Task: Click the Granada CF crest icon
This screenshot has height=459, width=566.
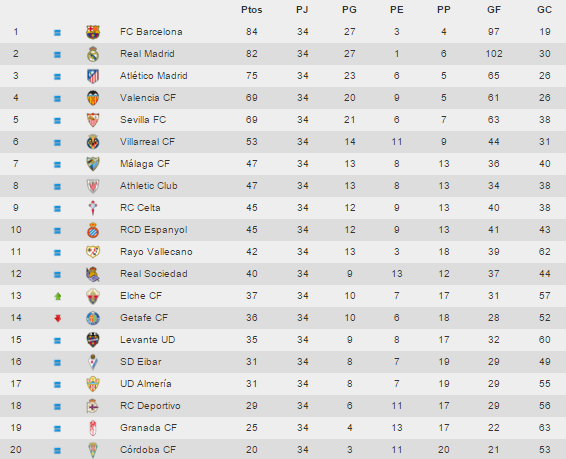Action: click(93, 428)
